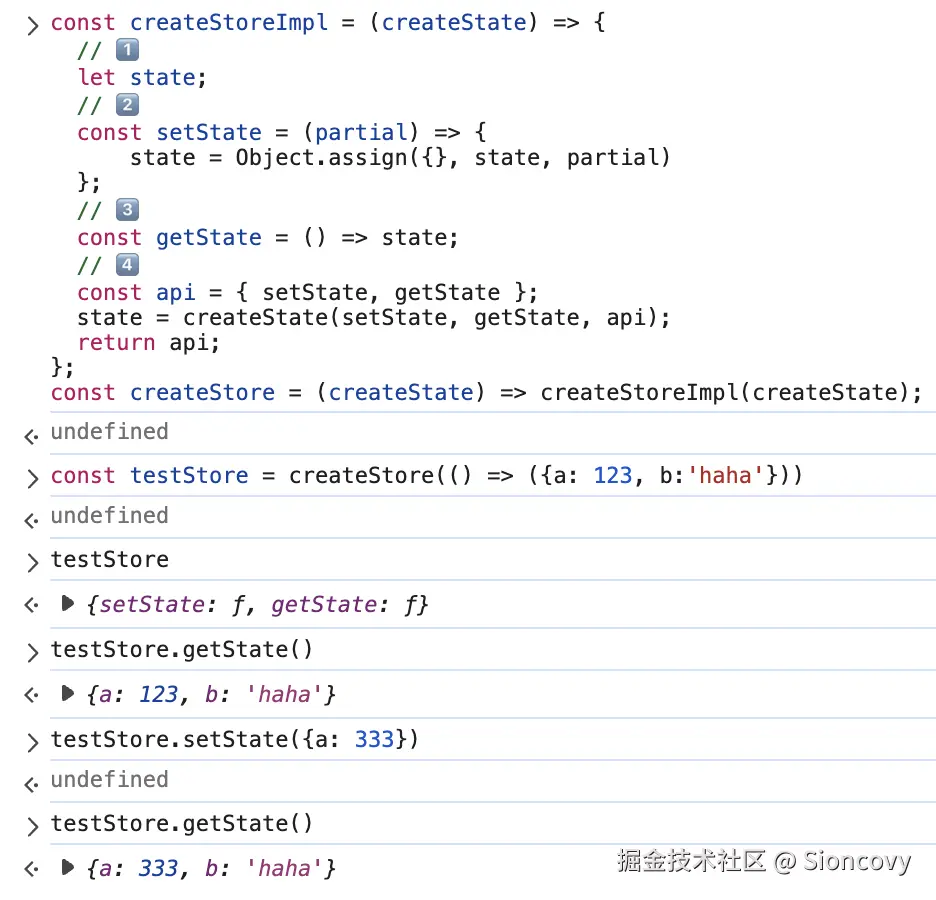Click output arrow beside last undefined result
This screenshot has width=936, height=900.
click(32, 781)
